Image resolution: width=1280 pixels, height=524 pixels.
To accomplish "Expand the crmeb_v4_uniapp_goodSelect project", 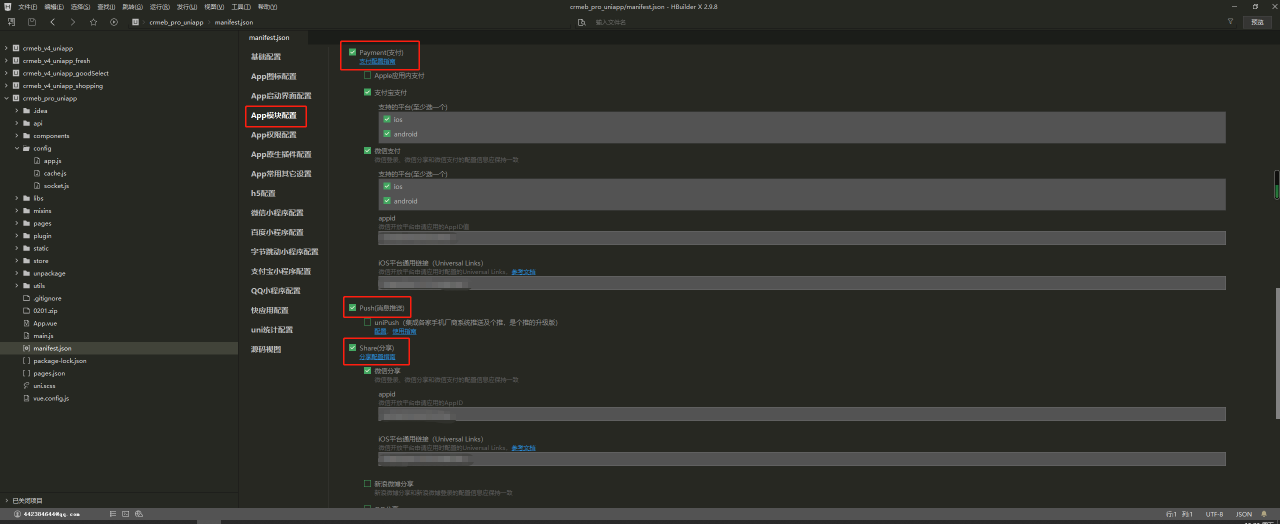I will [6, 73].
